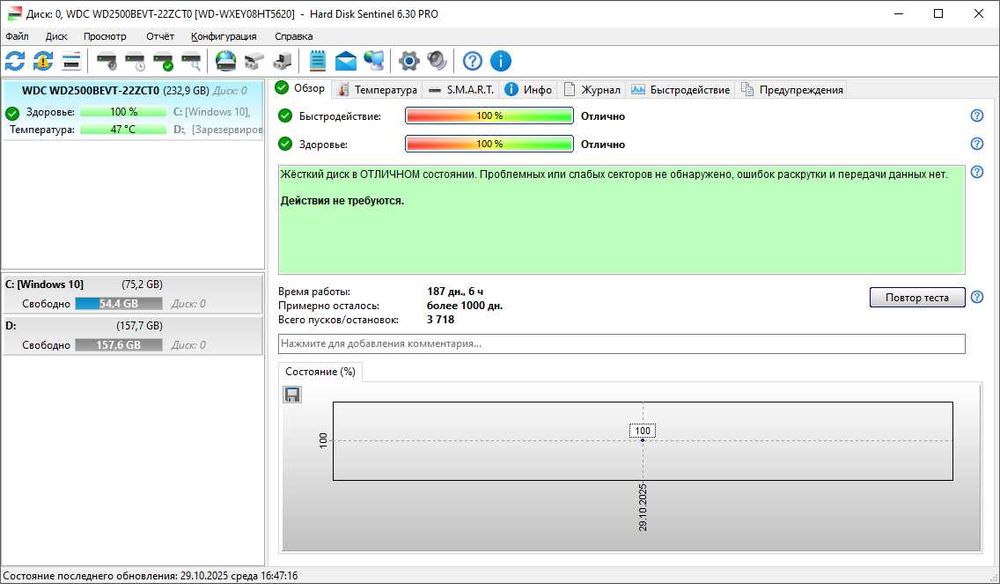The width and height of the screenshot is (1000, 584).
Task: Click the Быстродействие 100 % progress bar
Action: 489,116
